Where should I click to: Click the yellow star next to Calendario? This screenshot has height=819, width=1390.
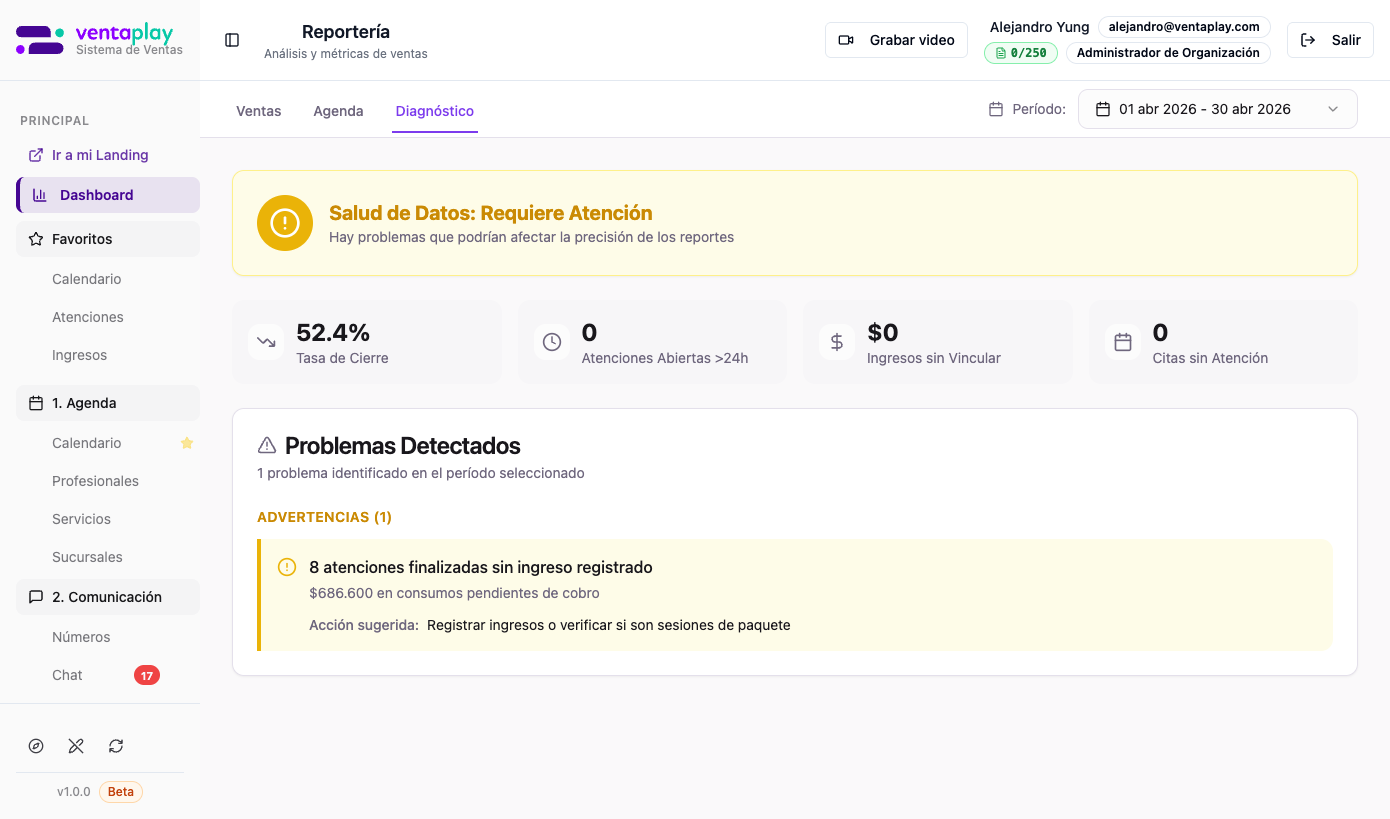[x=187, y=443]
